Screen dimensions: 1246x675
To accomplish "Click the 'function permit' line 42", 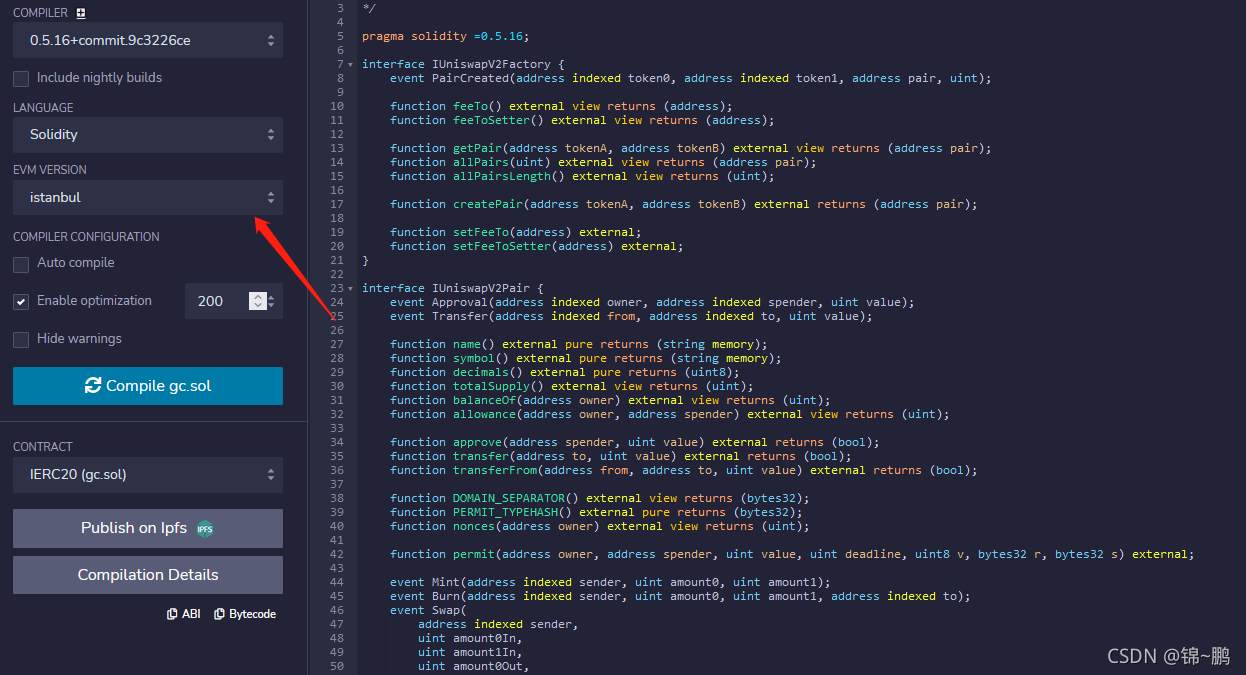I will [792, 554].
